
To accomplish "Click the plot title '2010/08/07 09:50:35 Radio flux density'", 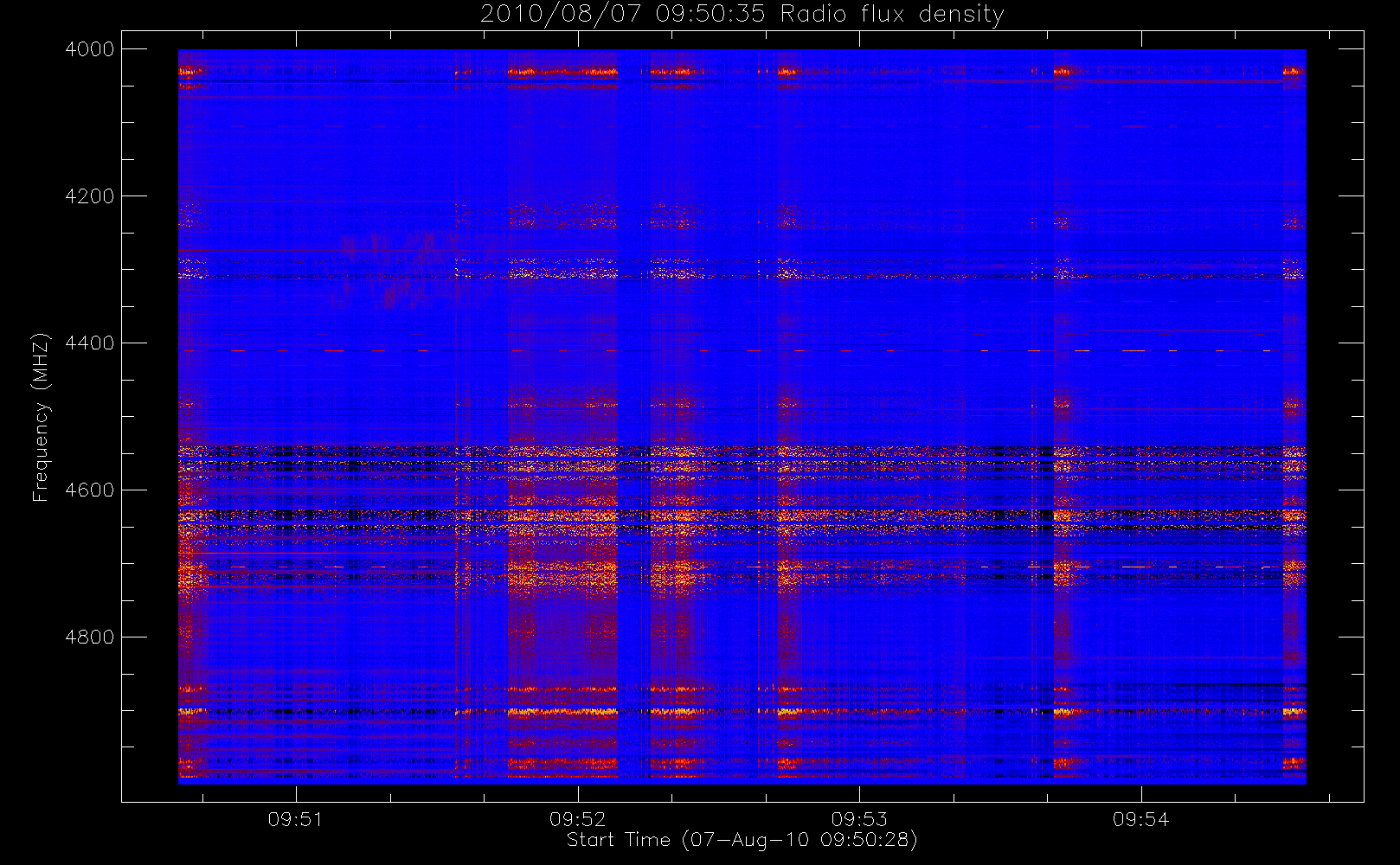I will click(x=742, y=15).
